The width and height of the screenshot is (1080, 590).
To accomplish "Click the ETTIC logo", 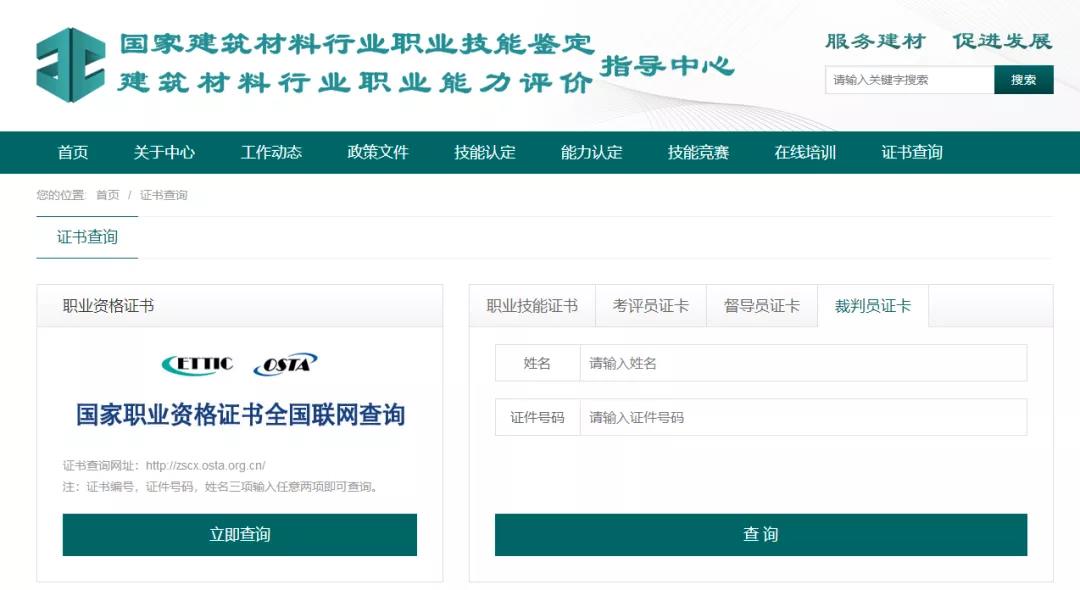I will 197,364.
